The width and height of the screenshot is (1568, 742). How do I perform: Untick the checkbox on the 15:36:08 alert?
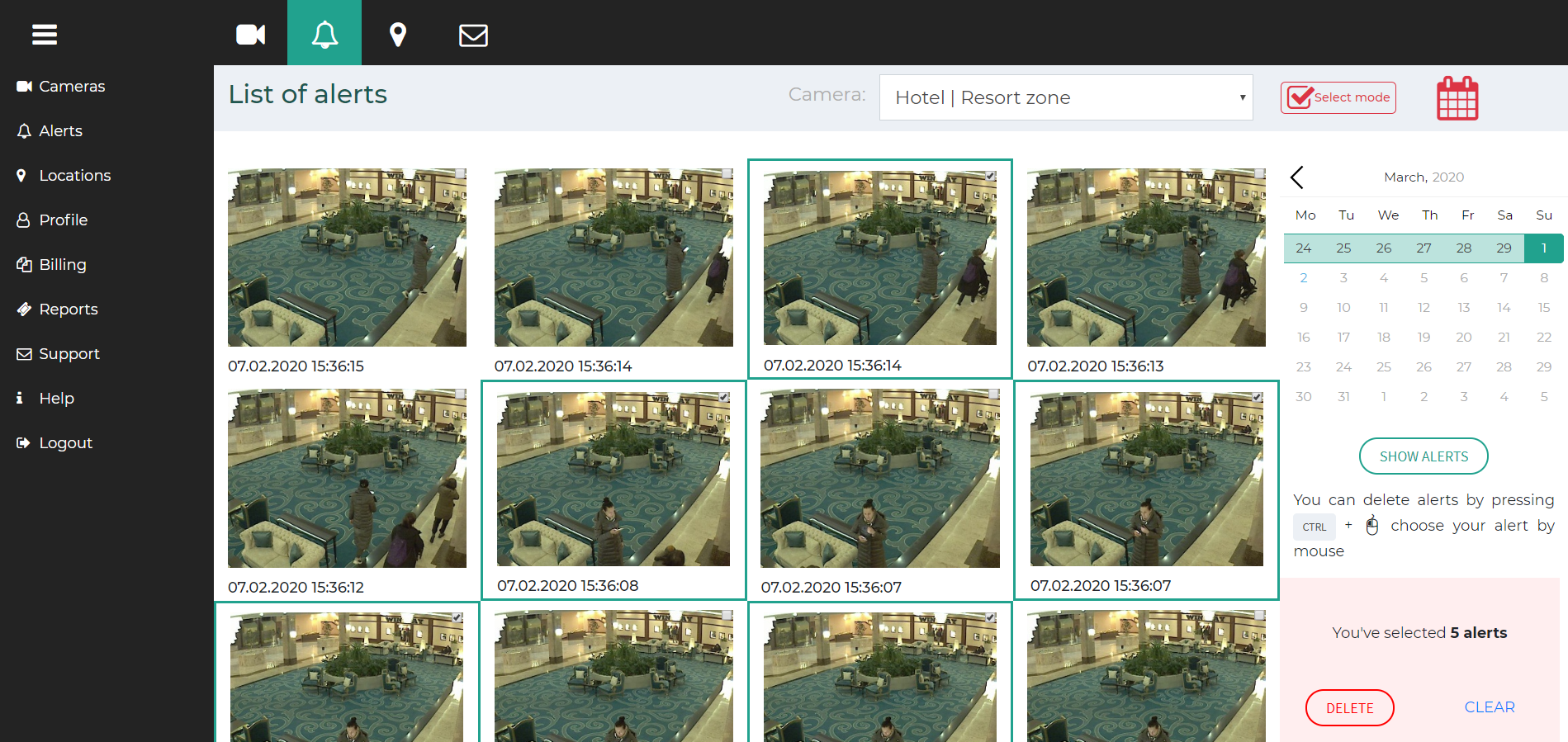[x=724, y=397]
